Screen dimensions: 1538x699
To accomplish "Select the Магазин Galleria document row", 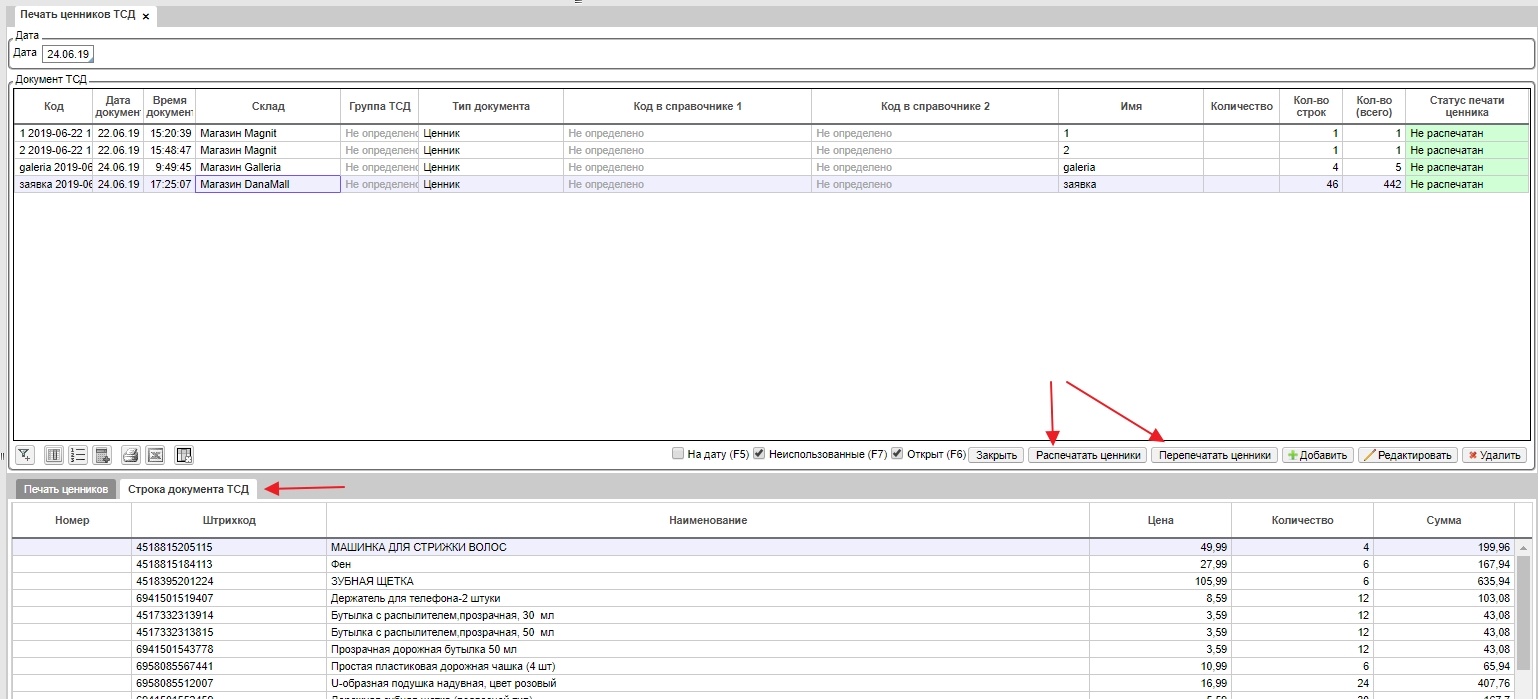I will point(267,167).
